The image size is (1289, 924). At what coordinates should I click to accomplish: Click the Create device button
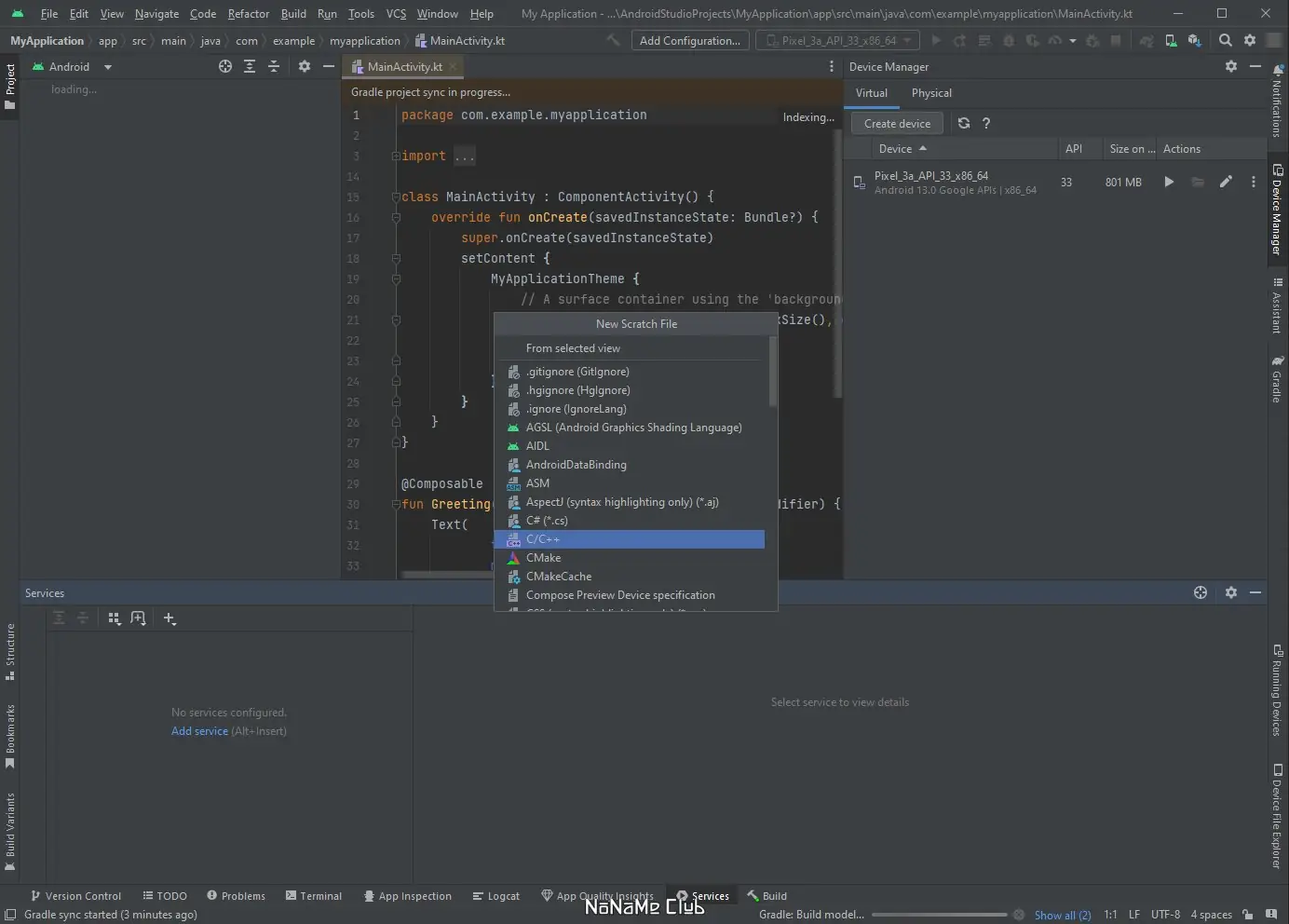tap(897, 124)
